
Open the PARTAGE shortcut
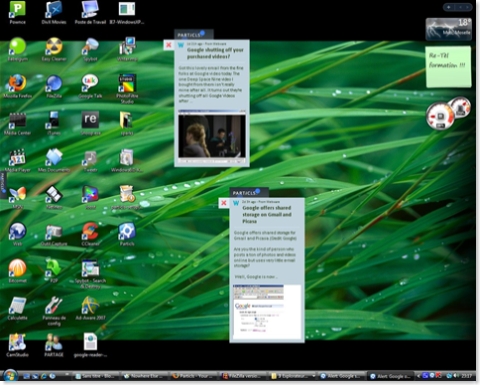click(x=54, y=345)
